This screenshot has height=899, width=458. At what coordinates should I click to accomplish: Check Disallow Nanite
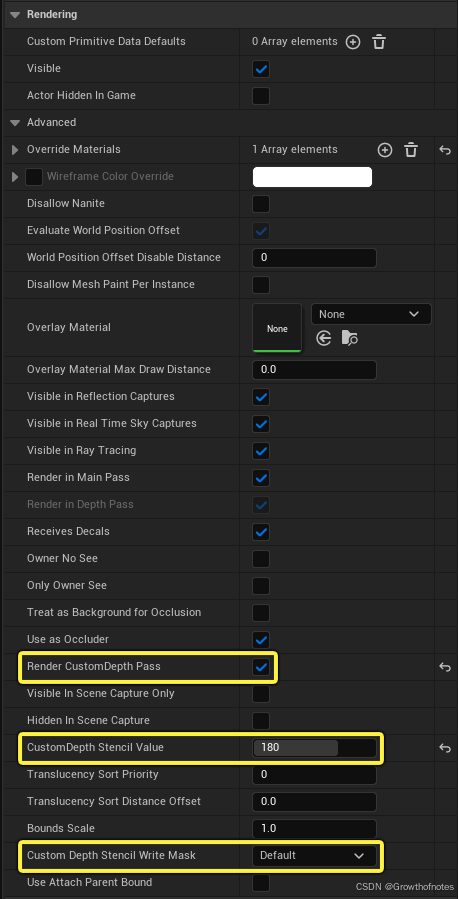261,204
